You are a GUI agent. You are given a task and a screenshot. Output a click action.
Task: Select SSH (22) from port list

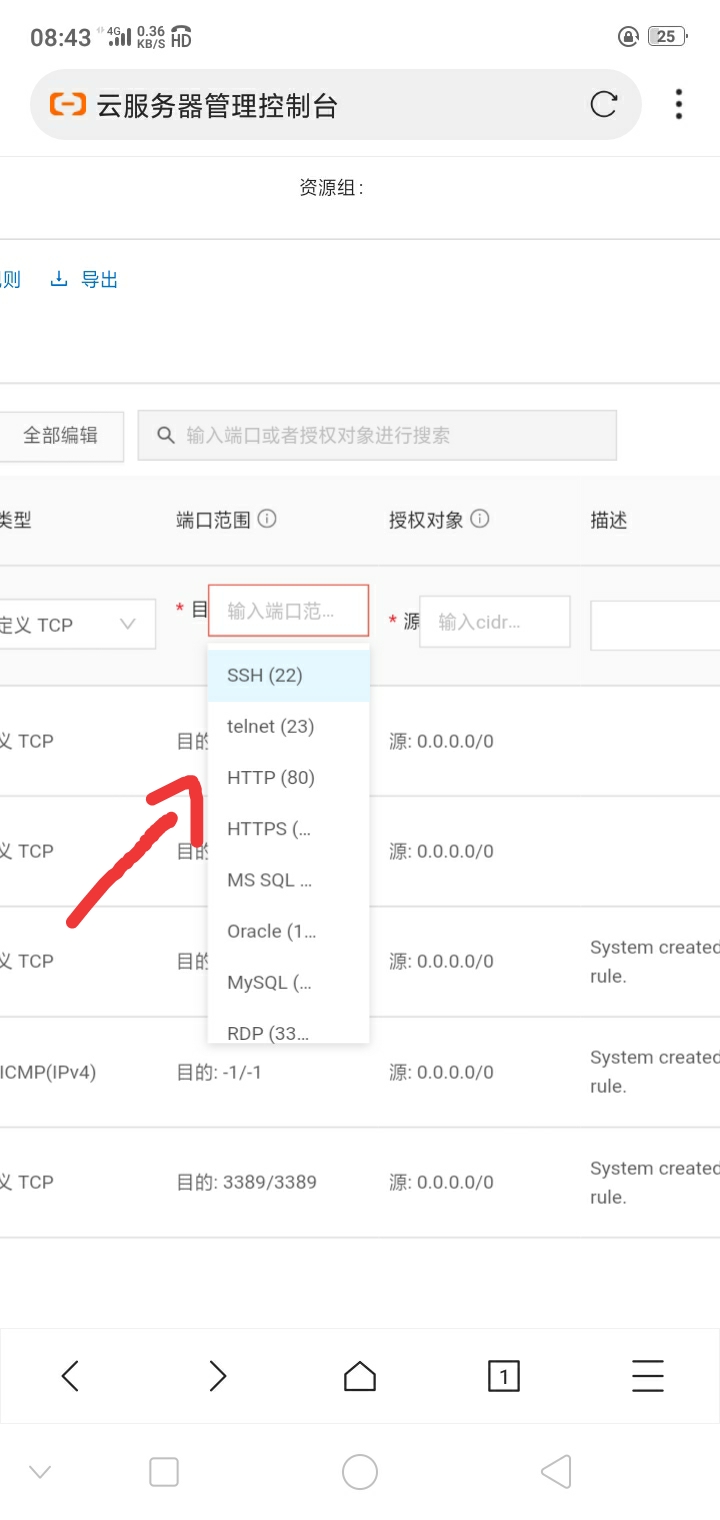[x=265, y=675]
